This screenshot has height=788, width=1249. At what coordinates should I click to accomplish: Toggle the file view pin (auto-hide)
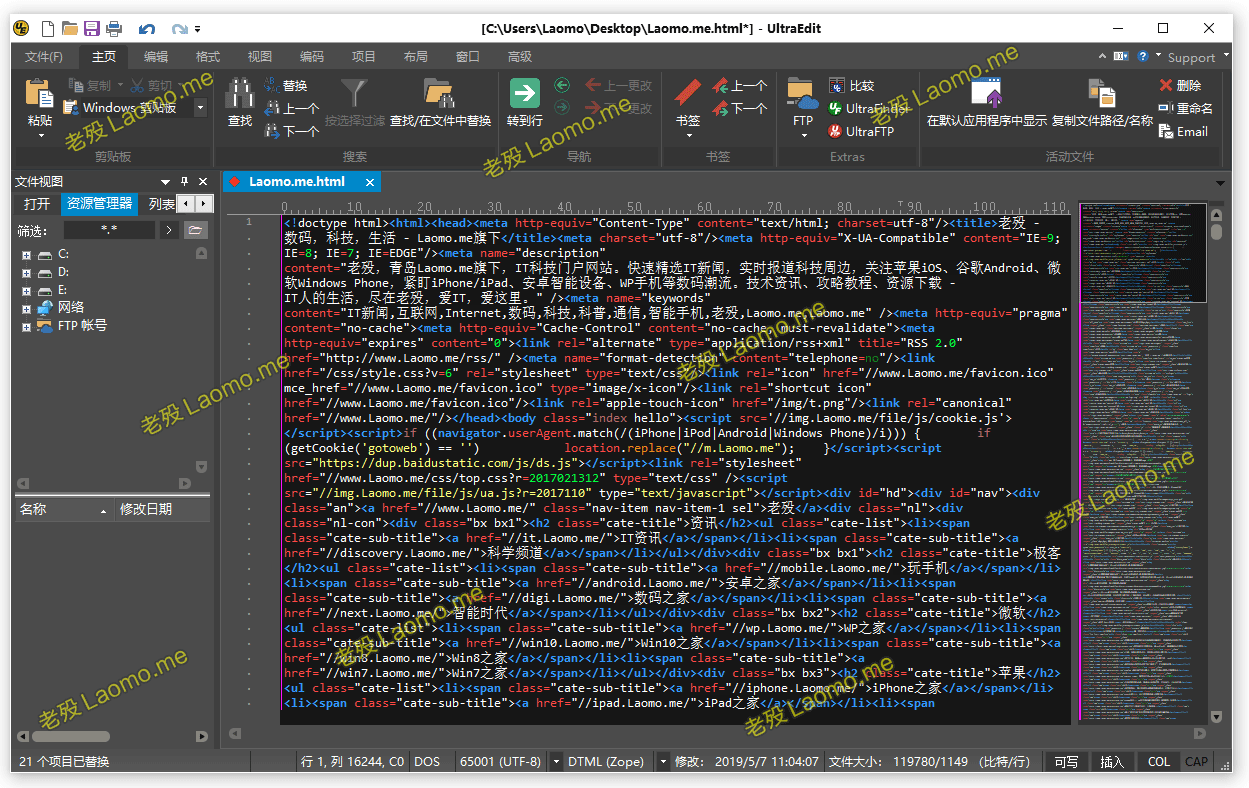[x=184, y=182]
